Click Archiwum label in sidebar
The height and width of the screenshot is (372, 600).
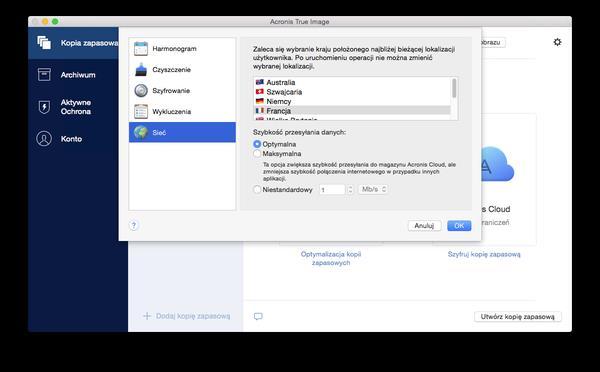pos(78,75)
